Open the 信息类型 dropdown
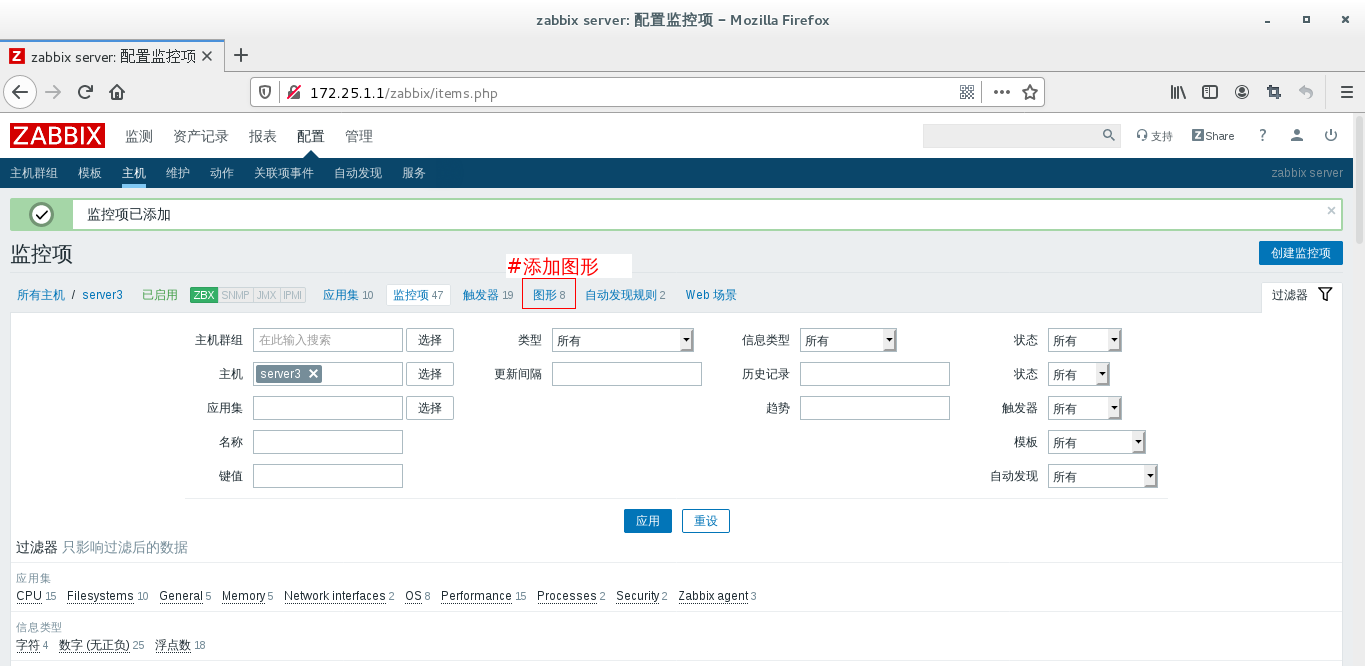The height and width of the screenshot is (666, 1365). click(848, 340)
